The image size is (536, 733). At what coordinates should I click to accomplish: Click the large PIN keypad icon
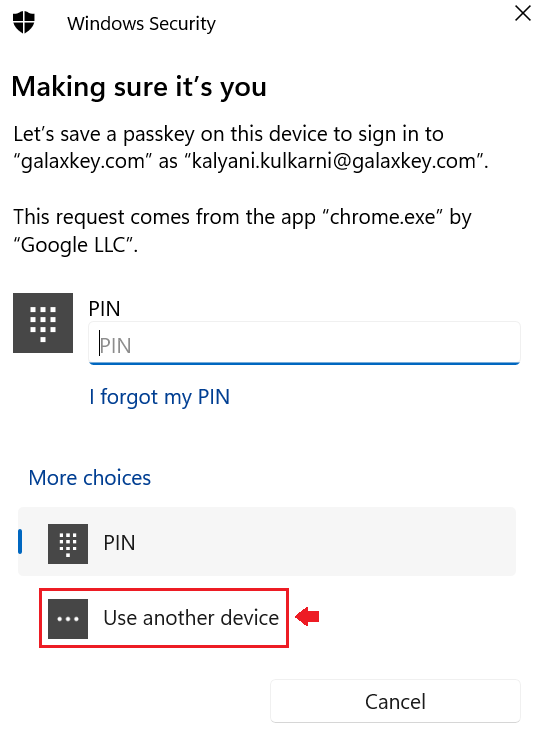43,323
